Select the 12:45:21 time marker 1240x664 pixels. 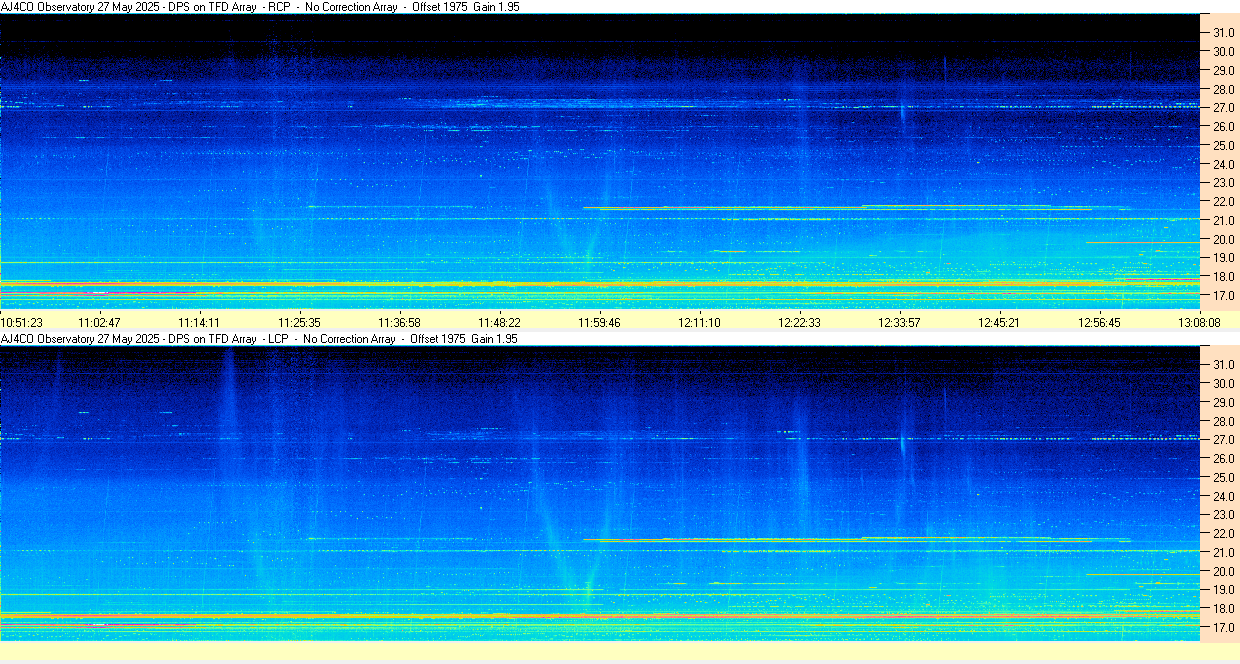[x=1000, y=322]
